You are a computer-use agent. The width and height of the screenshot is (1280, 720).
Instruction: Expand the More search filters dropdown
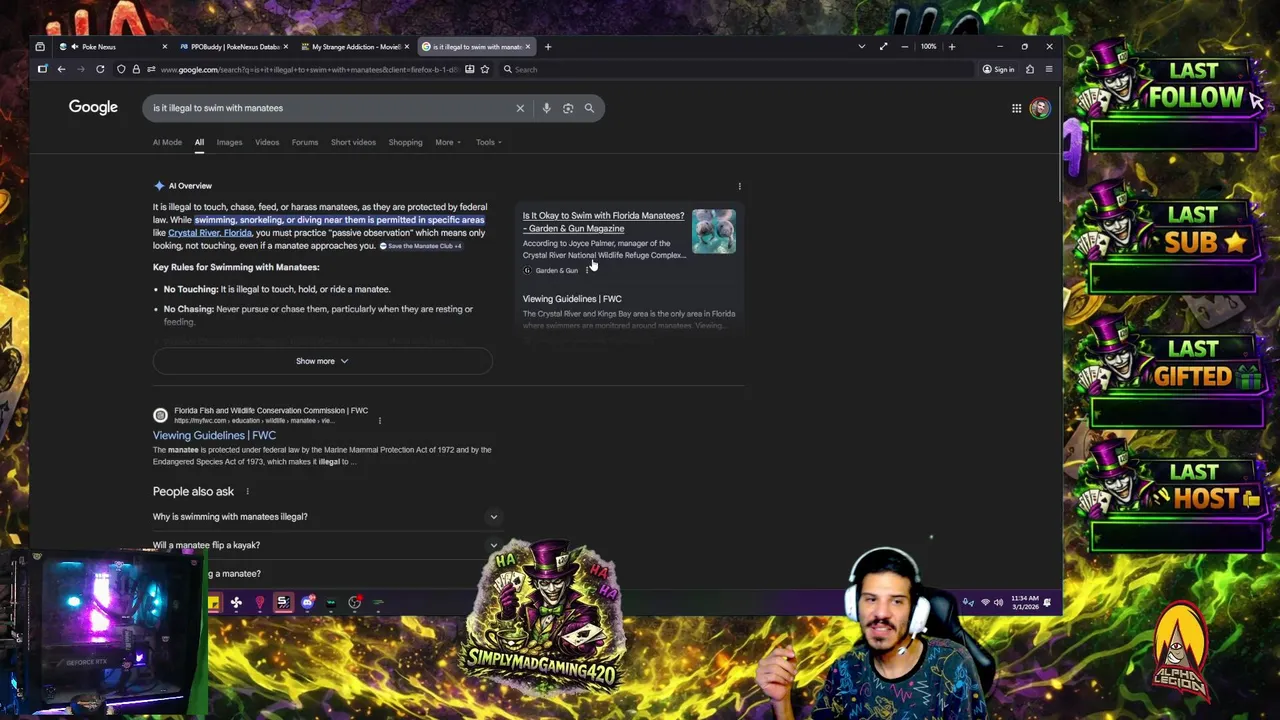(x=448, y=142)
